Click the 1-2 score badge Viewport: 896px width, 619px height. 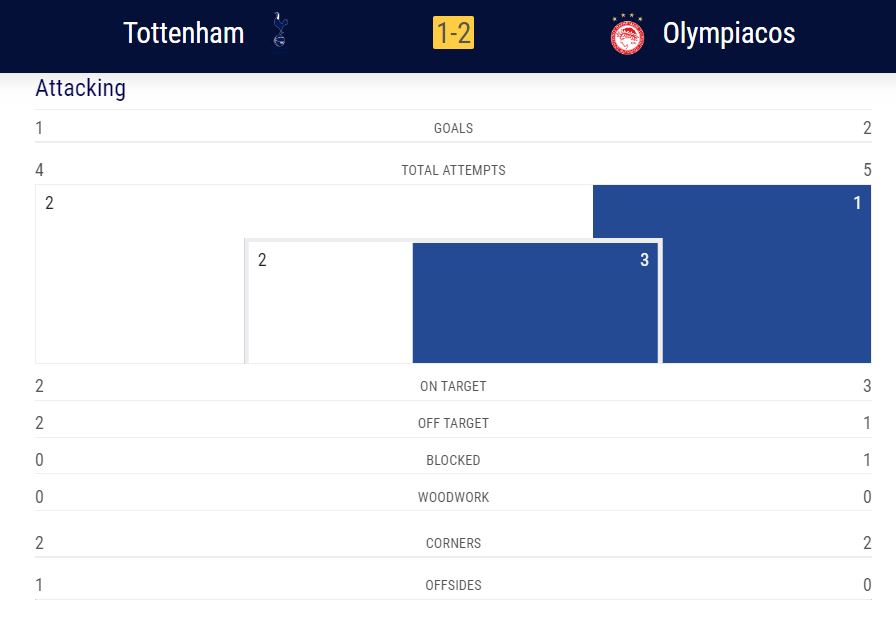[453, 33]
